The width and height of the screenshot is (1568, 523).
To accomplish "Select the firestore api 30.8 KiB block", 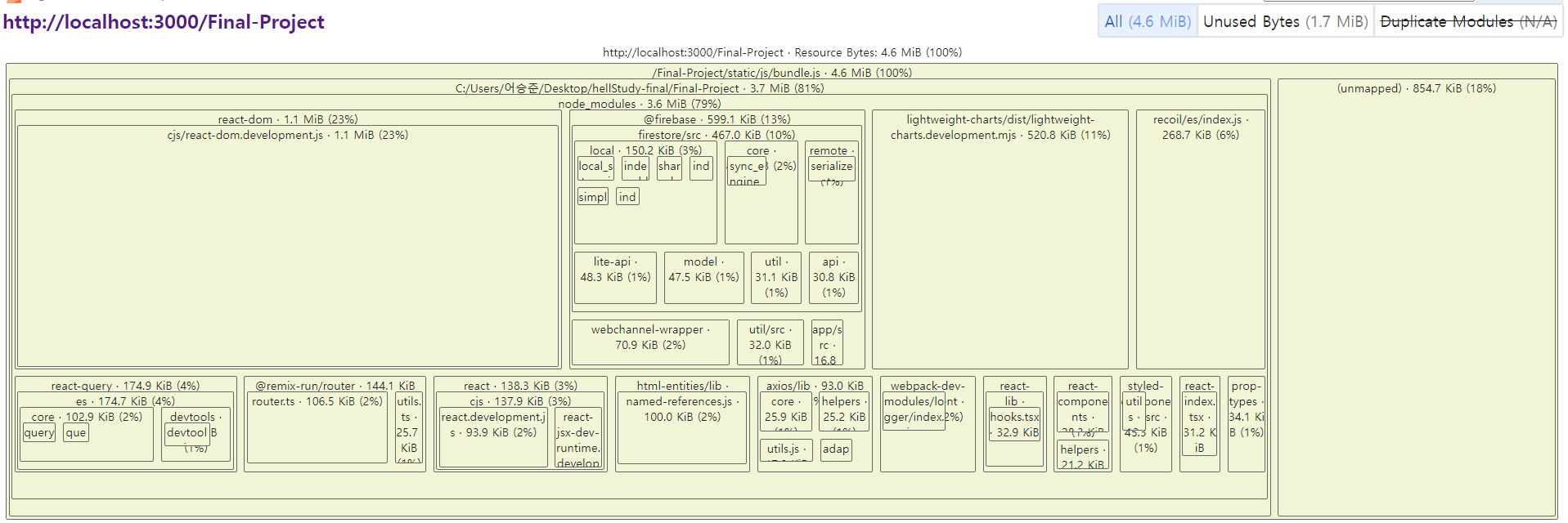I will tap(833, 277).
